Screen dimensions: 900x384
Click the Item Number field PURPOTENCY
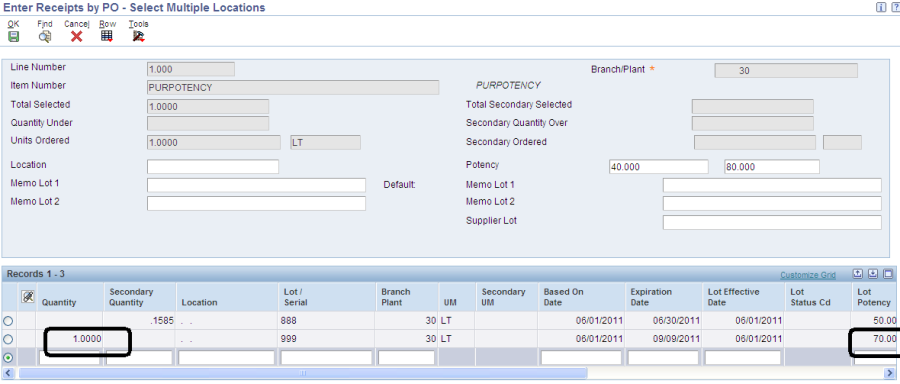pyautogui.click(x=293, y=88)
